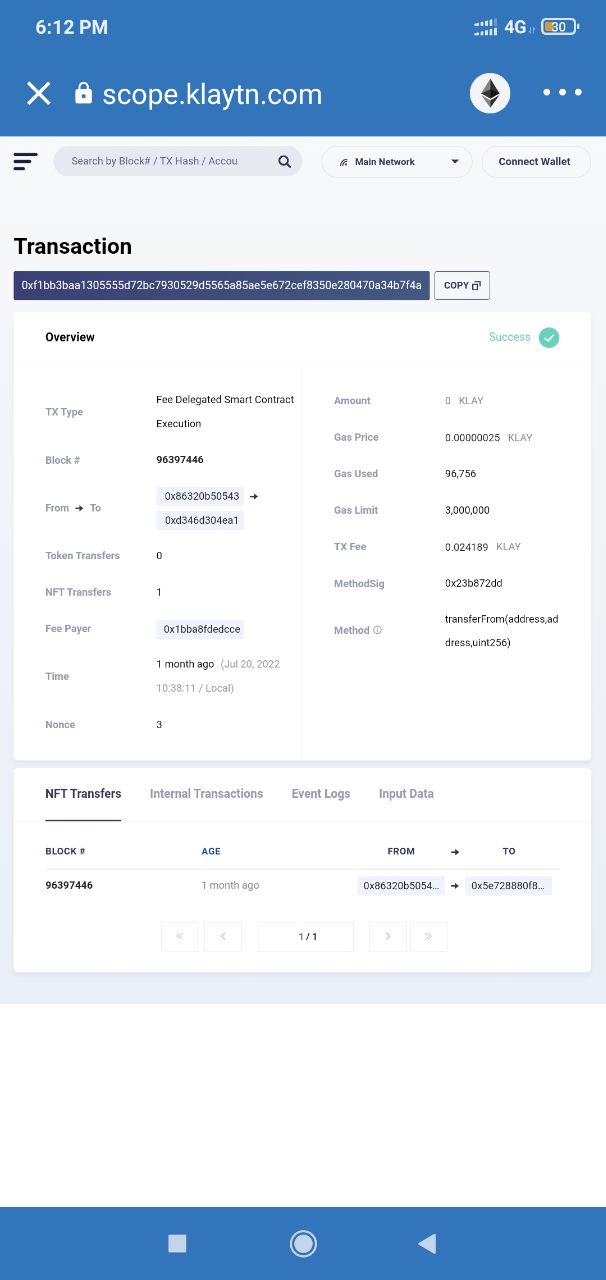The image size is (606, 1280).
Task: Copy the transaction hash
Action: tap(461, 285)
